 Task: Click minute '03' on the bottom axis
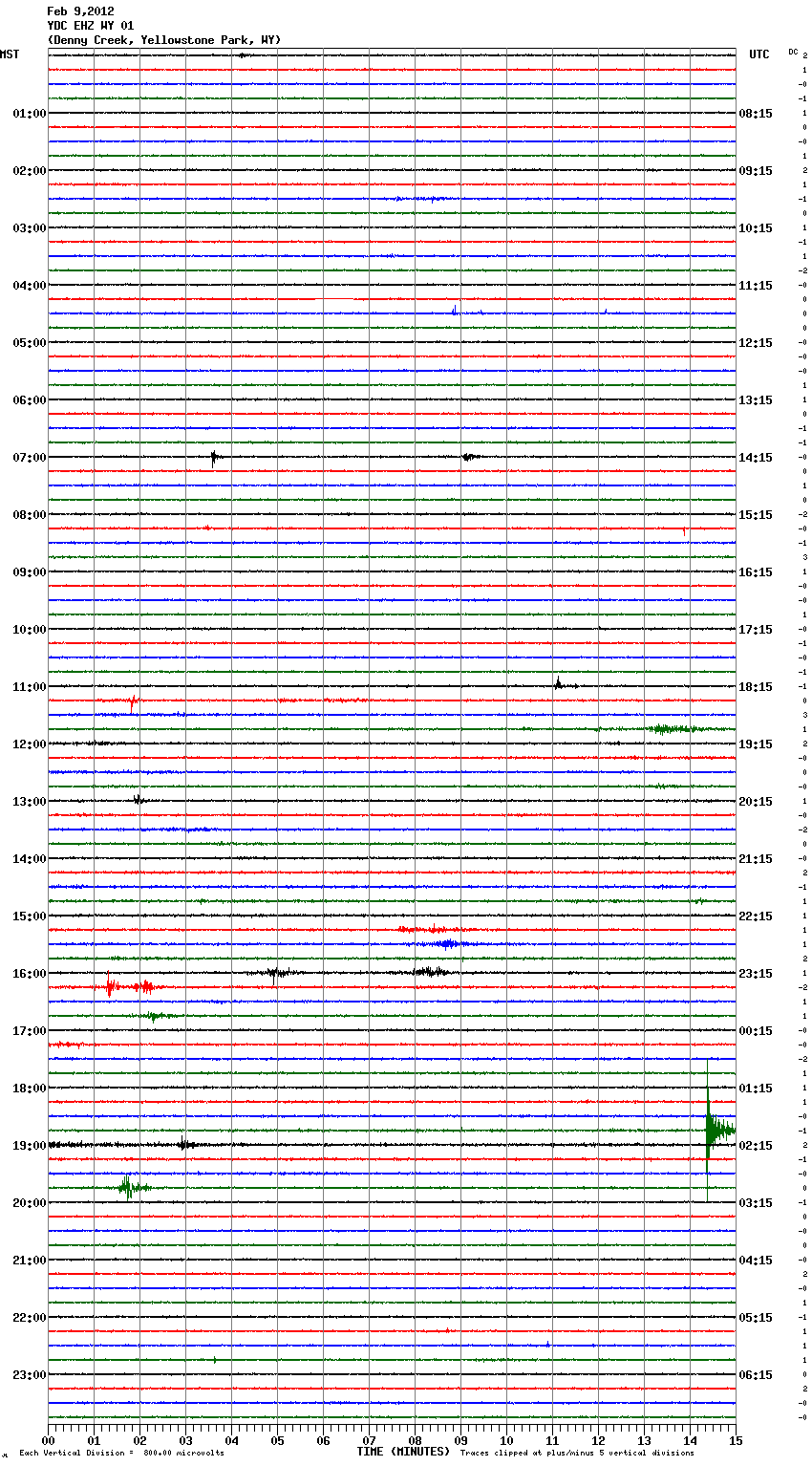click(185, 1440)
